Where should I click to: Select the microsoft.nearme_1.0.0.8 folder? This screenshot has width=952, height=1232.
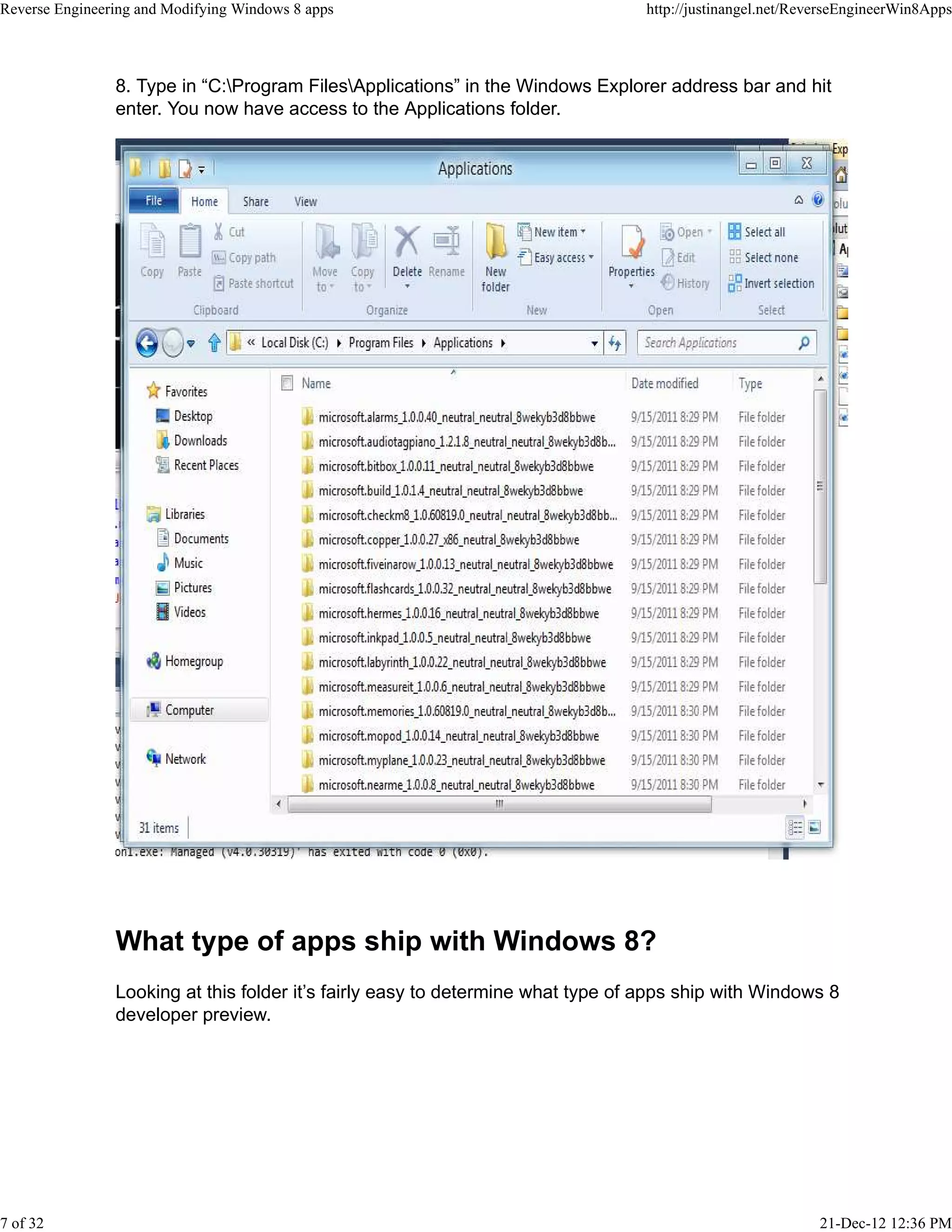[x=448, y=785]
